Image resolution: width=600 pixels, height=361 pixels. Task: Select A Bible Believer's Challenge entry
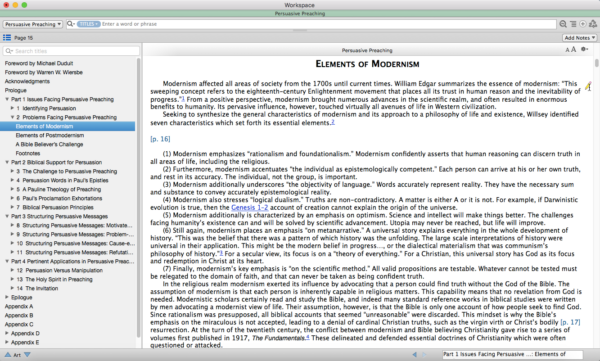pos(49,144)
